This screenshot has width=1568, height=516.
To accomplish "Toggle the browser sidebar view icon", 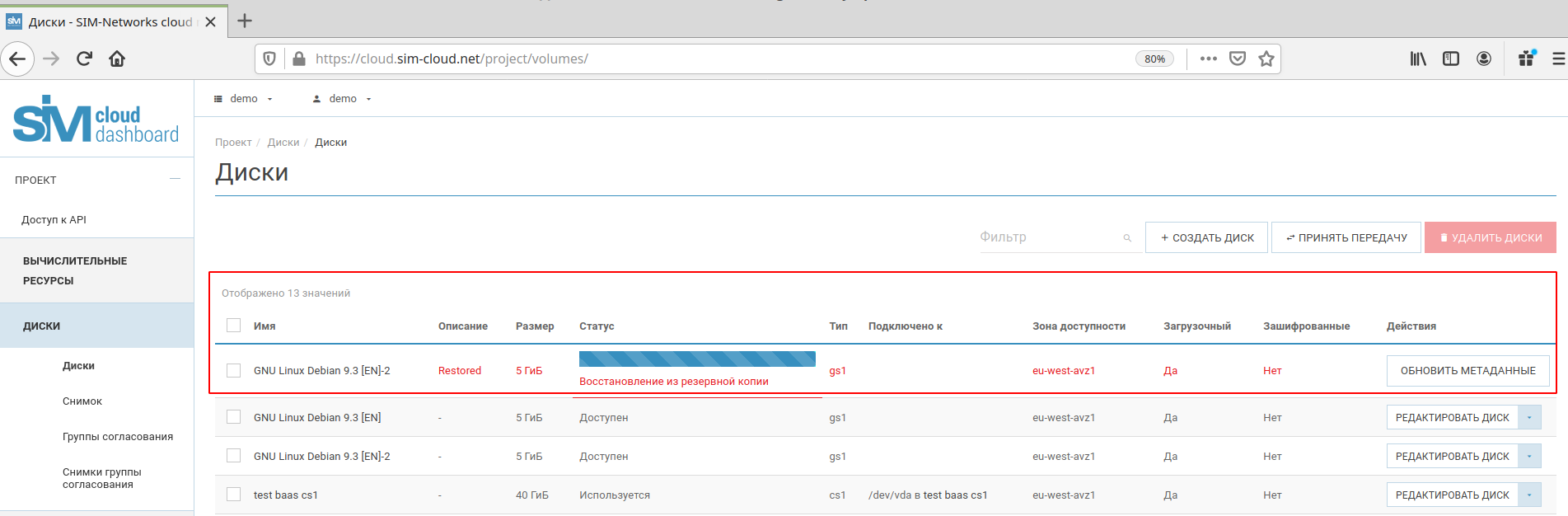I will (x=1451, y=59).
